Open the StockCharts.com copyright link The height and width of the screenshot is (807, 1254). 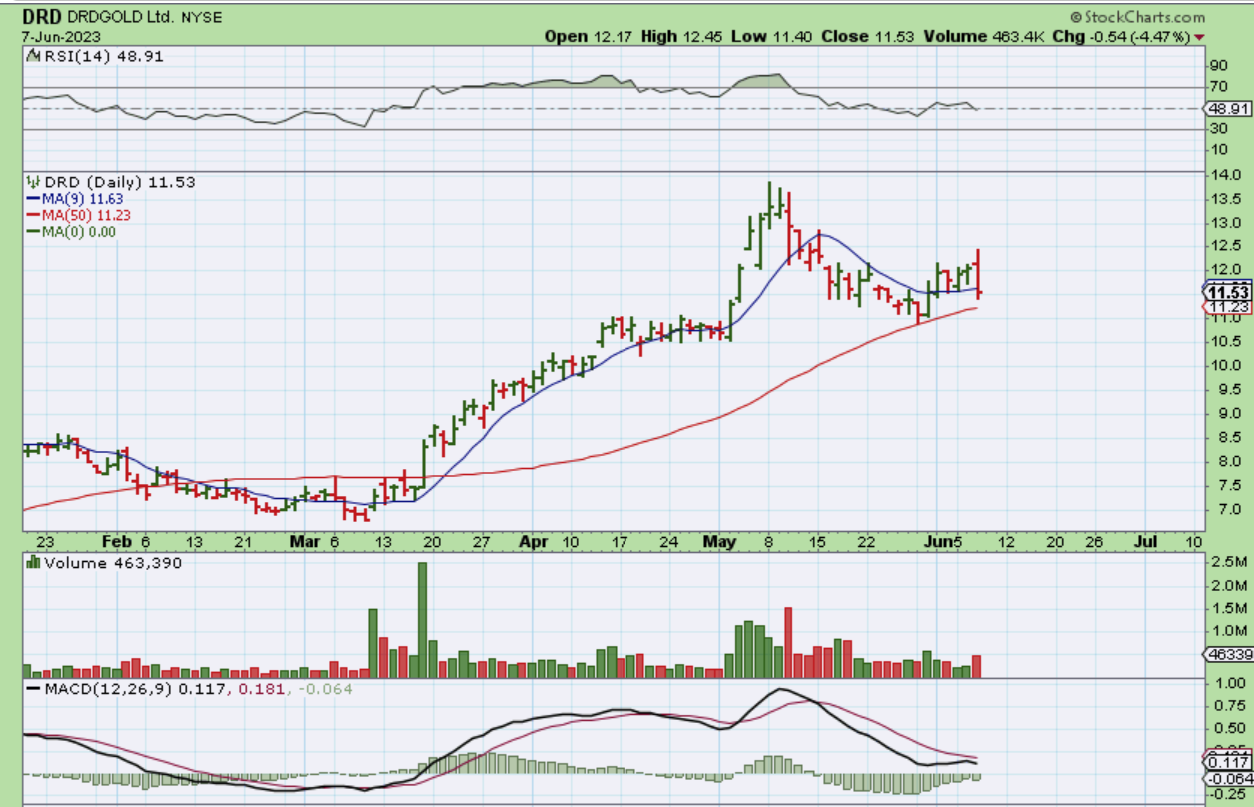click(1137, 17)
